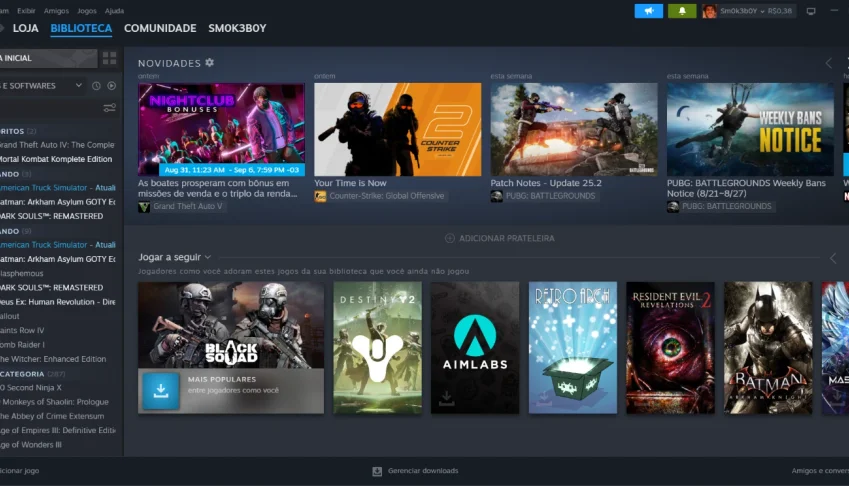Open the library Página Inicial button
The width and height of the screenshot is (849, 486).
coord(49,58)
